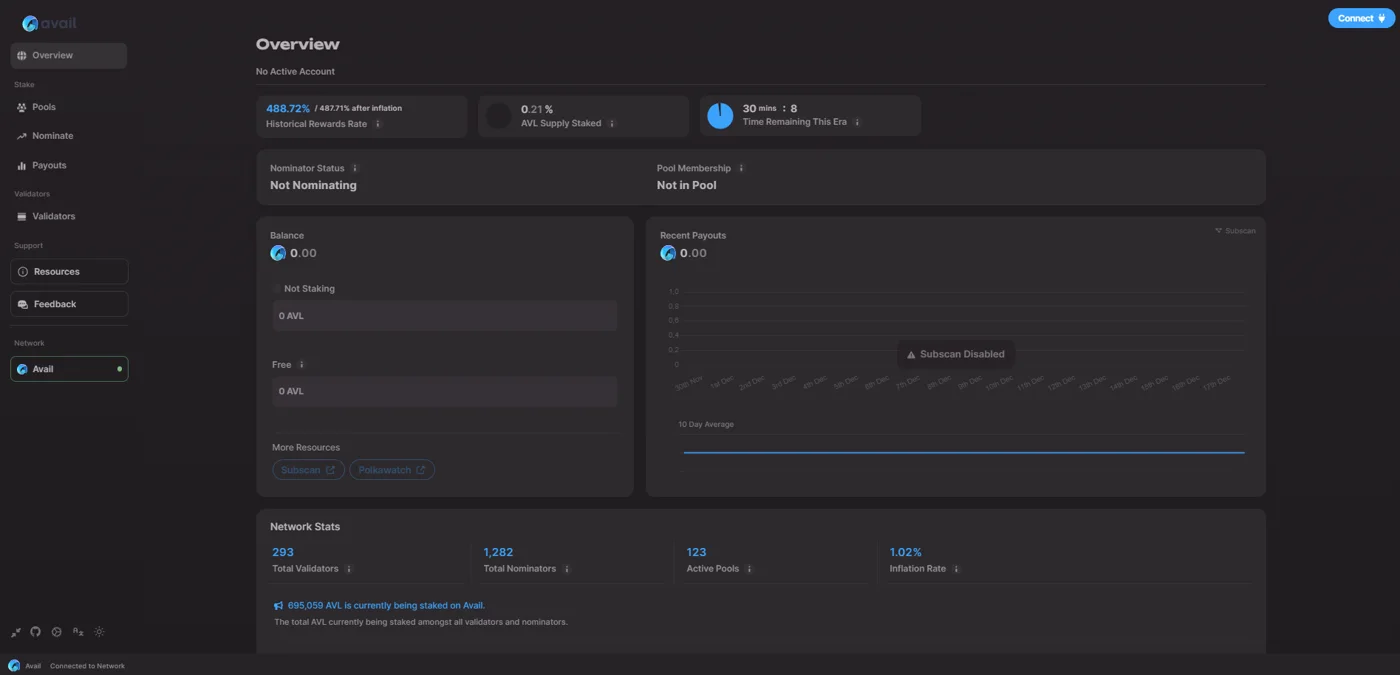This screenshot has width=1400, height=675.
Task: Open settings via the wheel icon
Action: [x=57, y=632]
